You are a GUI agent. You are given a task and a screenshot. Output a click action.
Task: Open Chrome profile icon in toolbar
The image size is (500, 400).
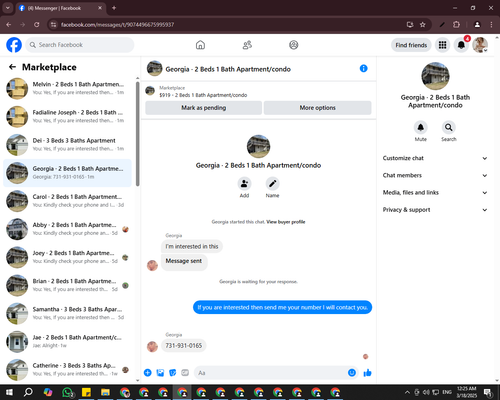(477, 25)
